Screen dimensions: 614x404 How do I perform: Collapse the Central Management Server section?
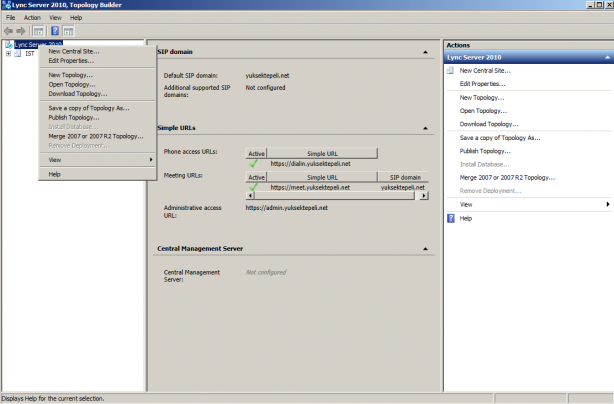(x=425, y=249)
